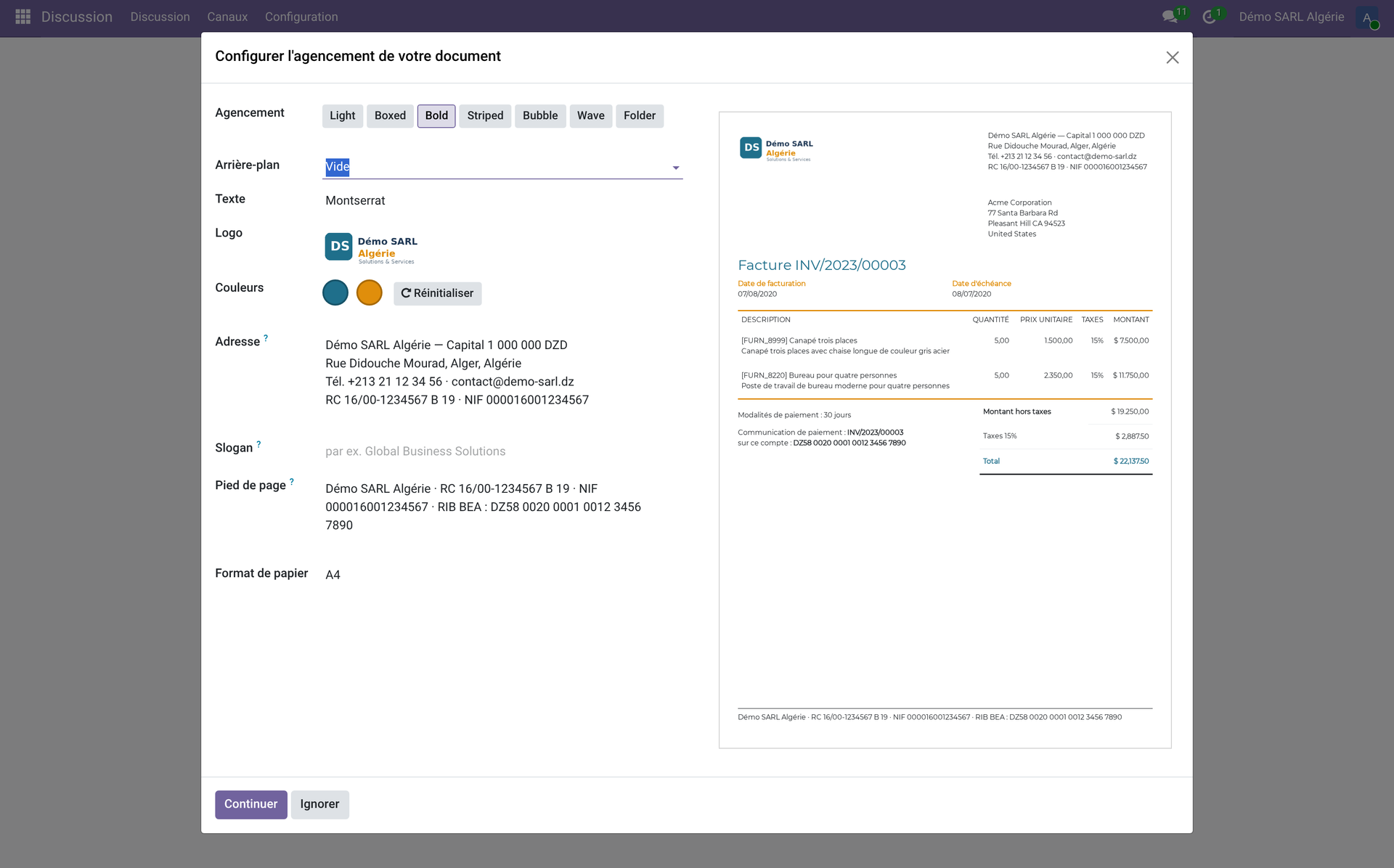Screen dimensions: 1394x868
Task: Open the Format de papier A4 field
Action: pos(502,575)
